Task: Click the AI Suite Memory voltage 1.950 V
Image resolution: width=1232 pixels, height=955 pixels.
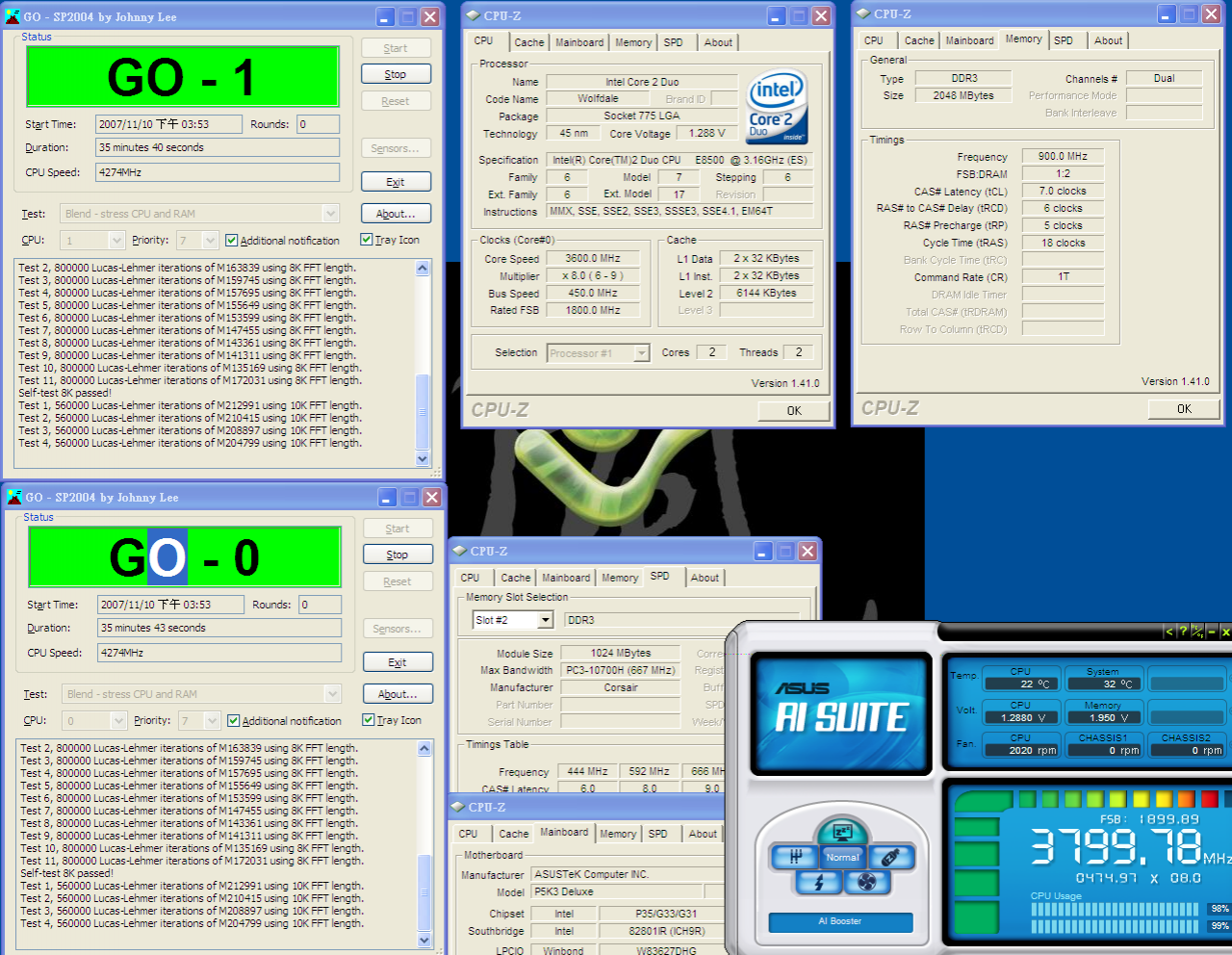Action: (1103, 717)
